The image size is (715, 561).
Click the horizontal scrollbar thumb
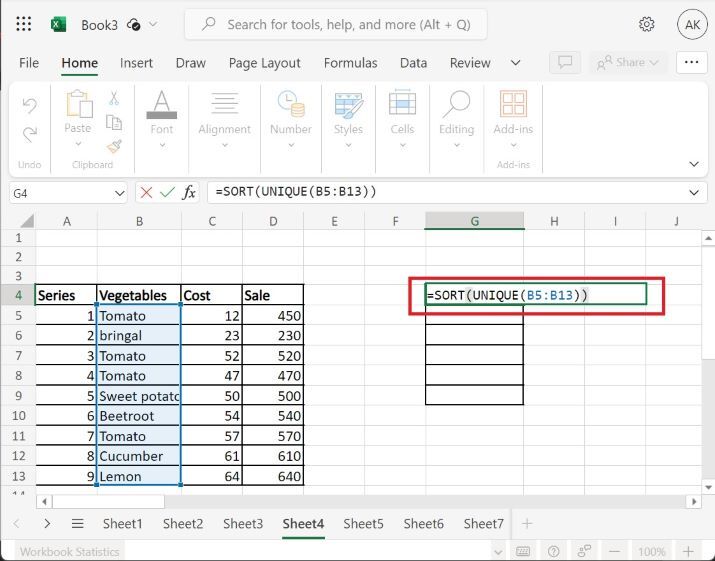[x=109, y=502]
